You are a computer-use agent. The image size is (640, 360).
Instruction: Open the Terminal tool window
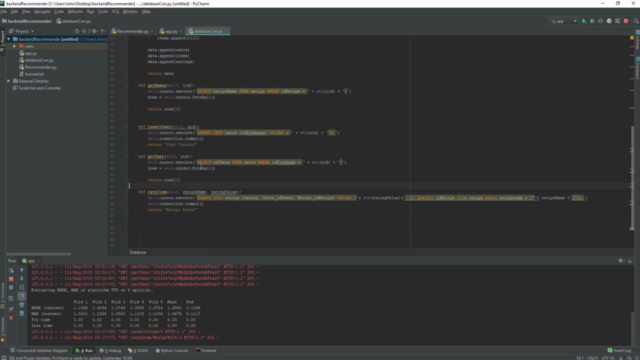tap(206, 350)
